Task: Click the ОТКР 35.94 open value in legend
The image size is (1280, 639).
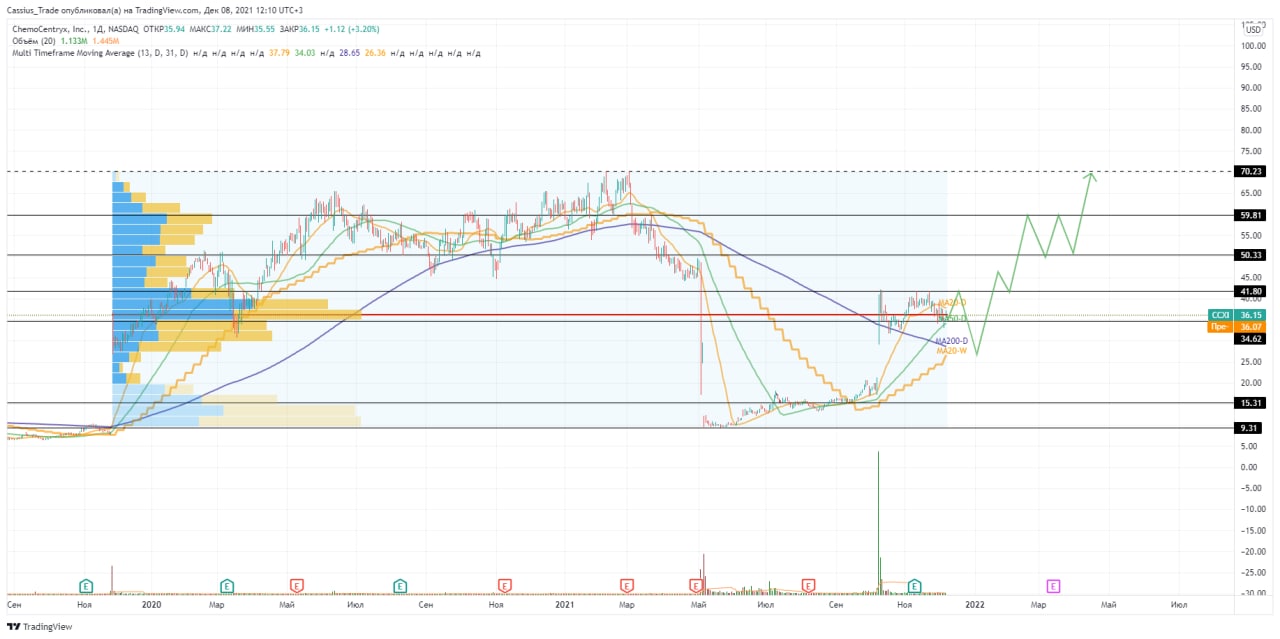Action: (166, 30)
